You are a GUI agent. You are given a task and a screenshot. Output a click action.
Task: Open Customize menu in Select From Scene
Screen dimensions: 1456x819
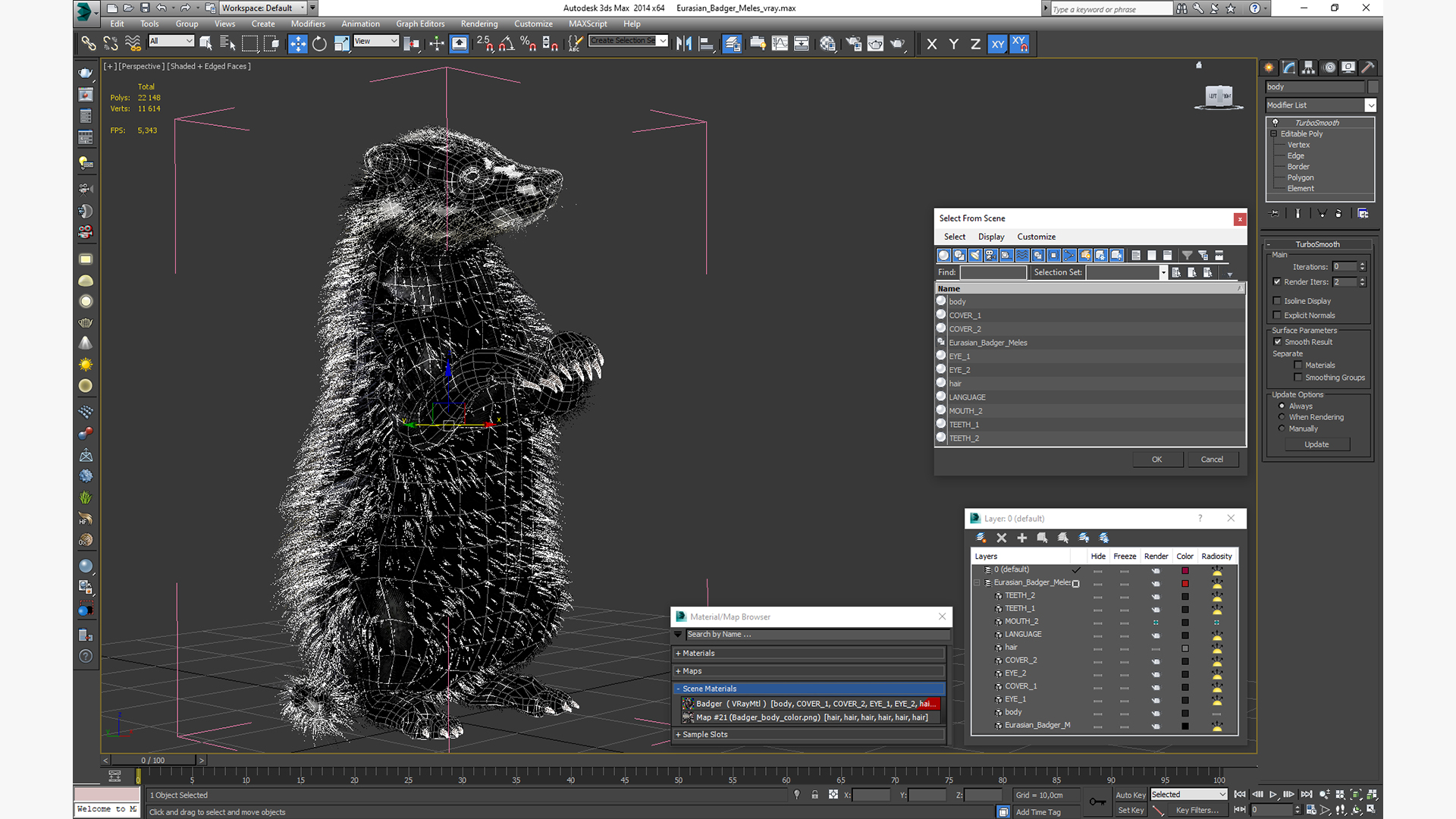click(x=1036, y=237)
